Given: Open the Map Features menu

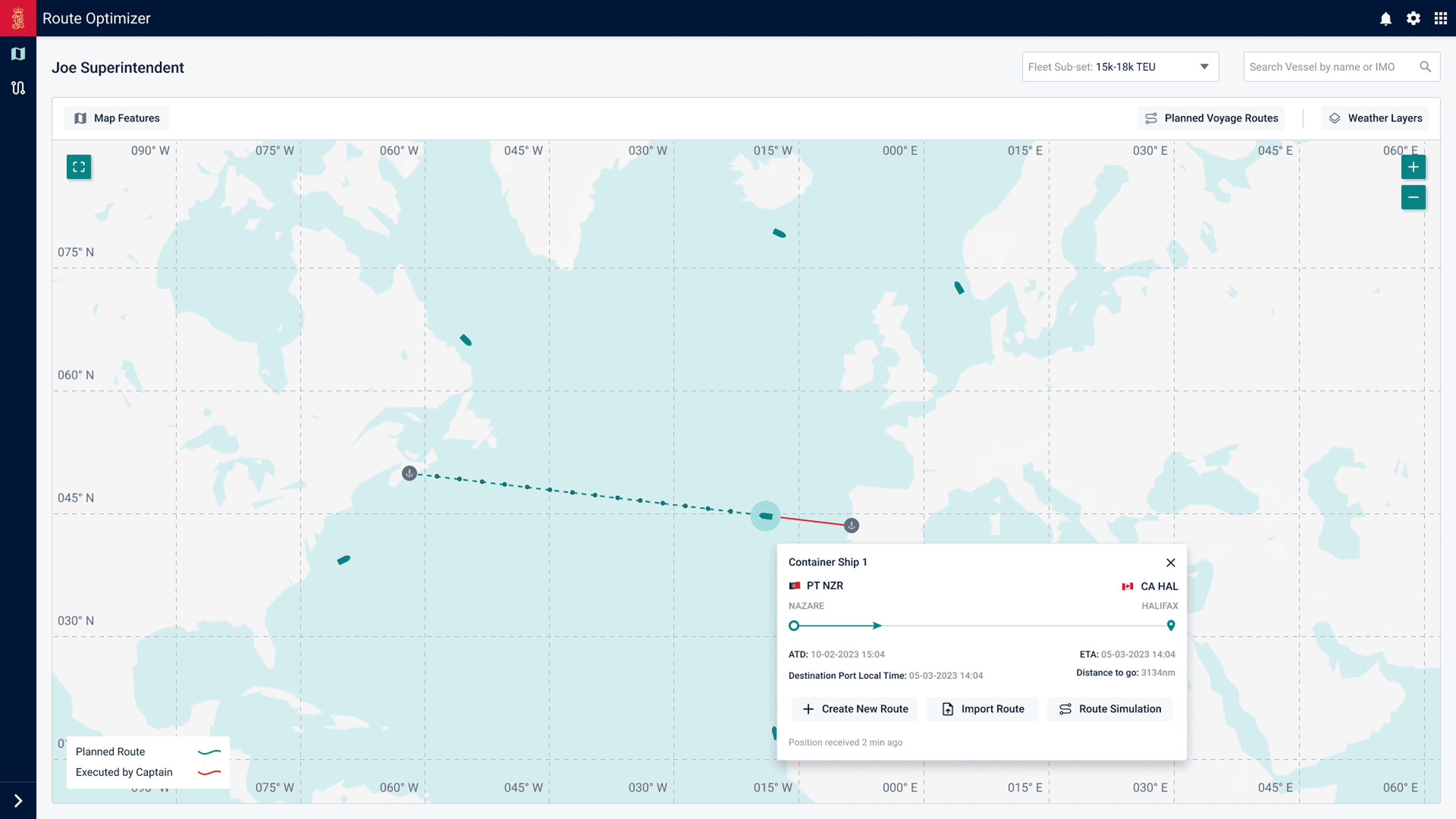Looking at the screenshot, I should point(116,118).
